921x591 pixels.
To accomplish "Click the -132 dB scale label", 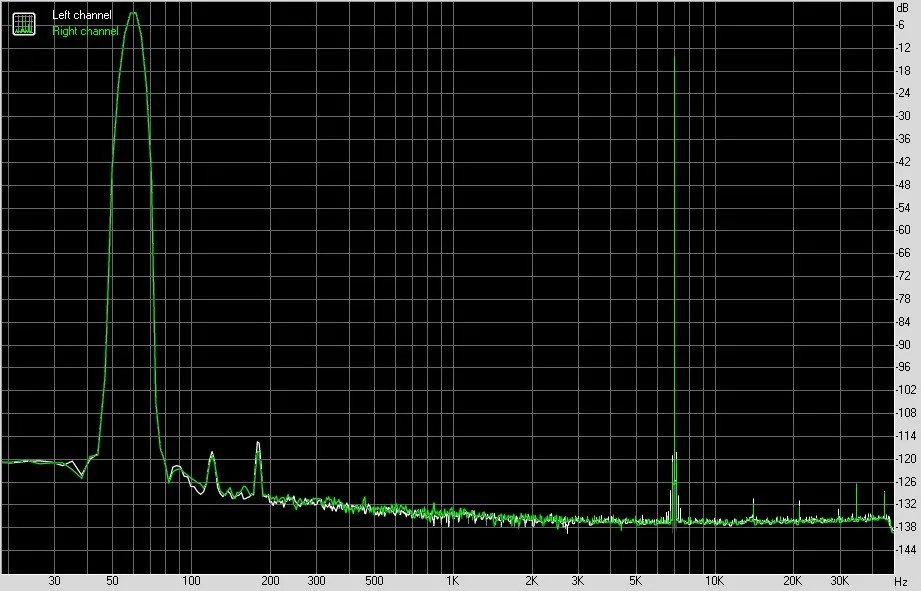I will pos(905,503).
